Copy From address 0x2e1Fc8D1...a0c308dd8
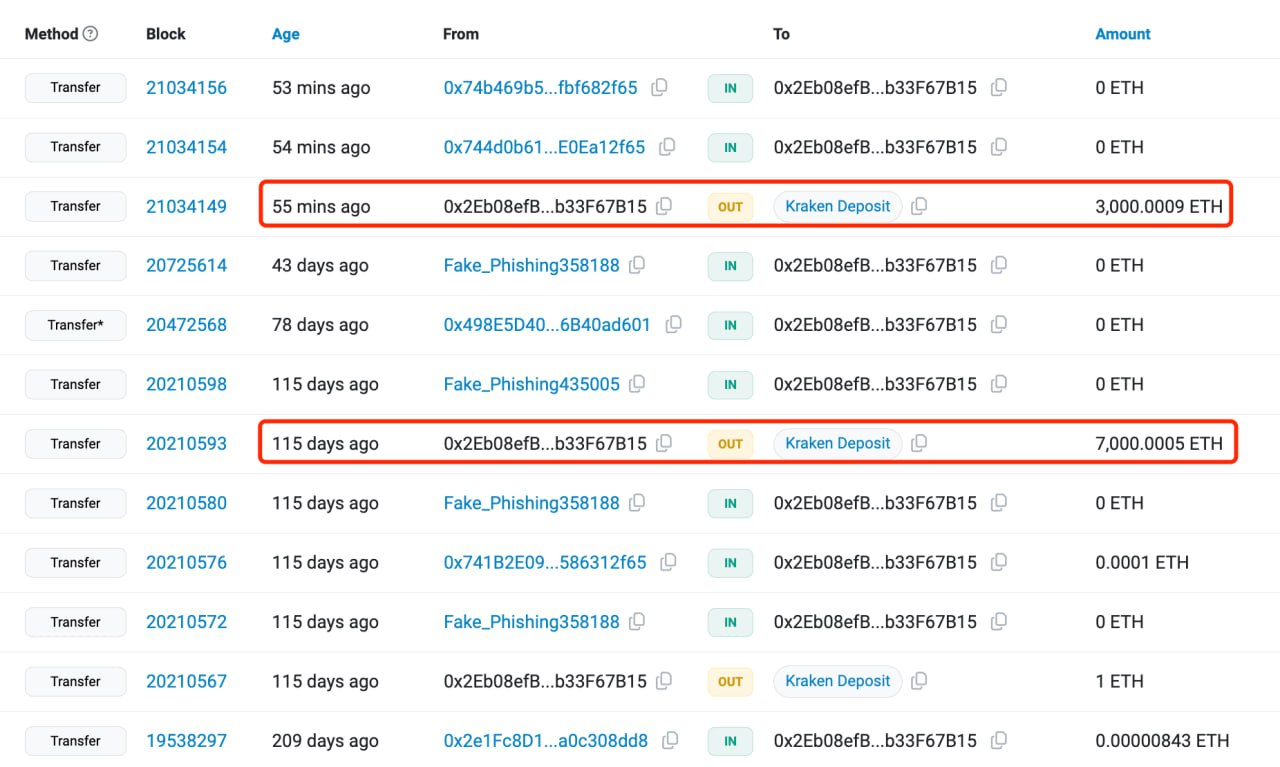1280x767 pixels. [x=671, y=741]
